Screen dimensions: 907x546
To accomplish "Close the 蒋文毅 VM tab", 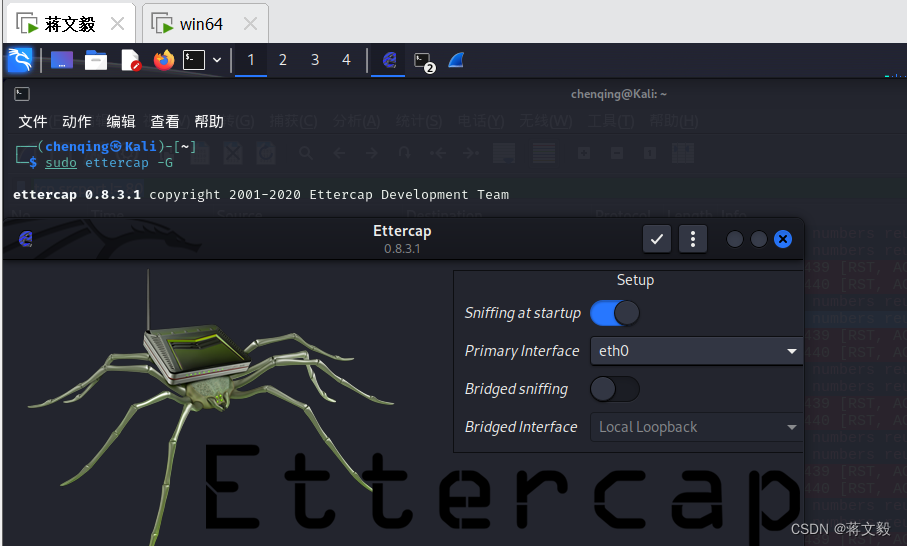I will coord(117,24).
